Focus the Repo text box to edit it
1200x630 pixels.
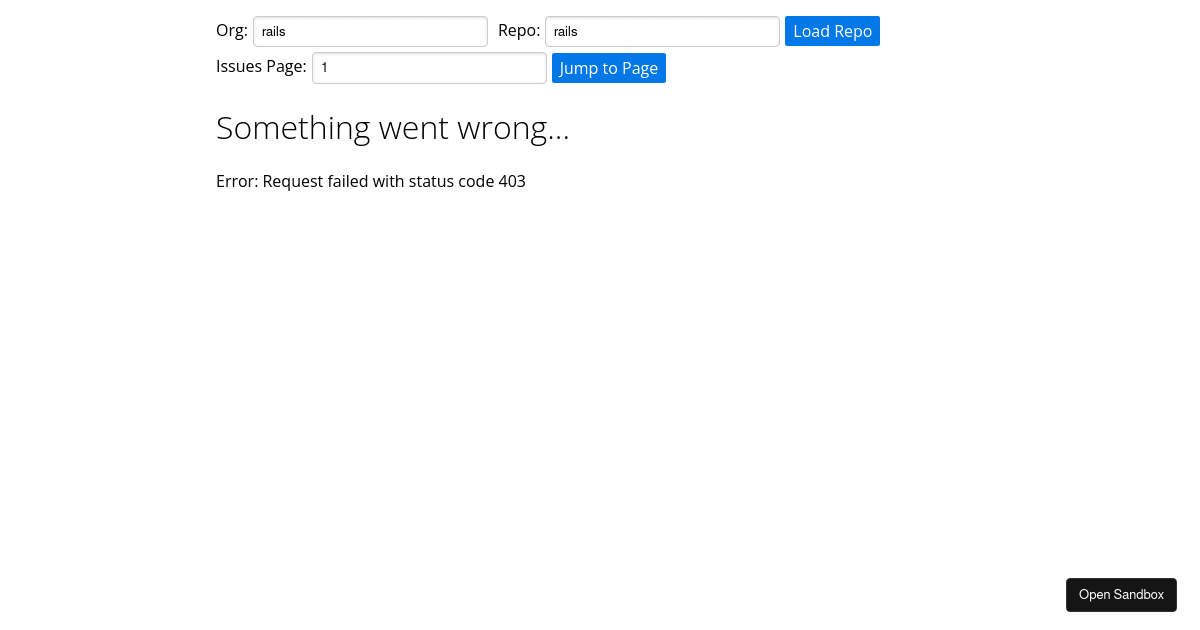tap(661, 31)
